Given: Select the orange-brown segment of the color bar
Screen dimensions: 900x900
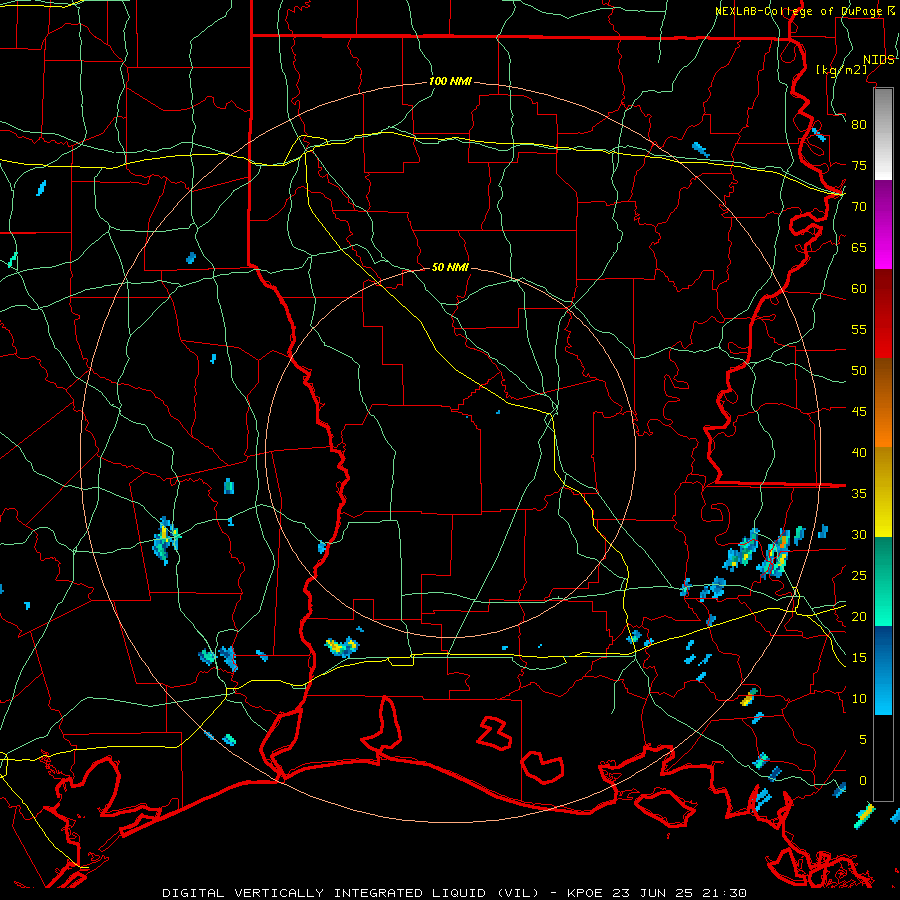Looking at the screenshot, I should click(883, 402).
